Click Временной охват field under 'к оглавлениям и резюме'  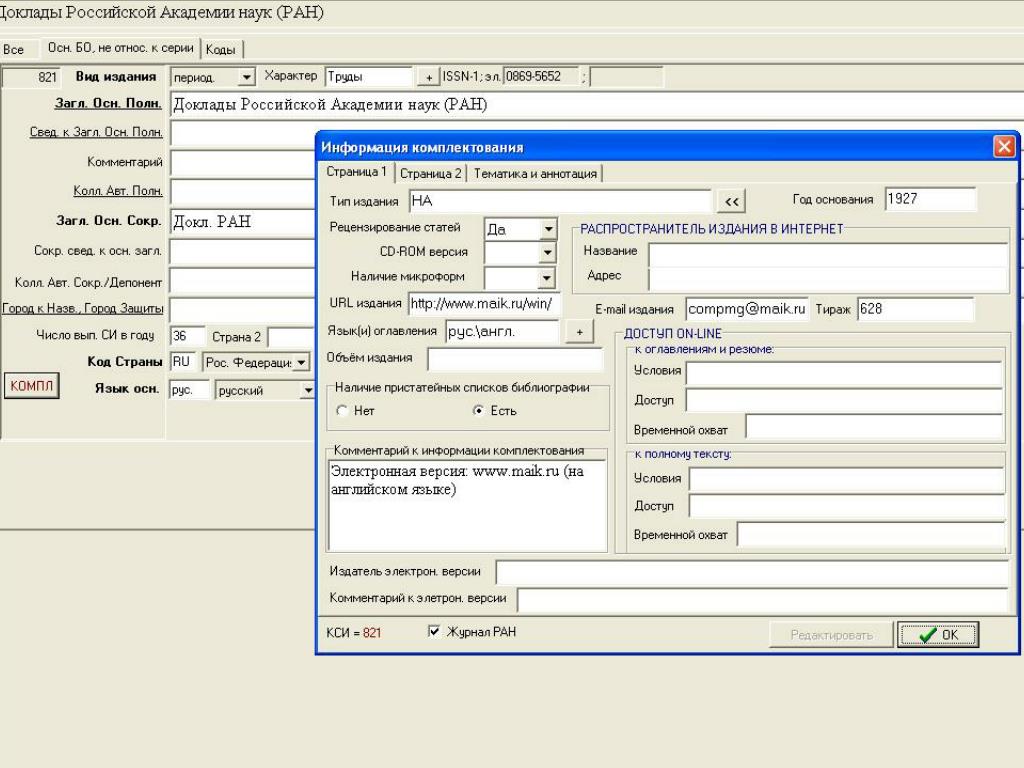874,427
